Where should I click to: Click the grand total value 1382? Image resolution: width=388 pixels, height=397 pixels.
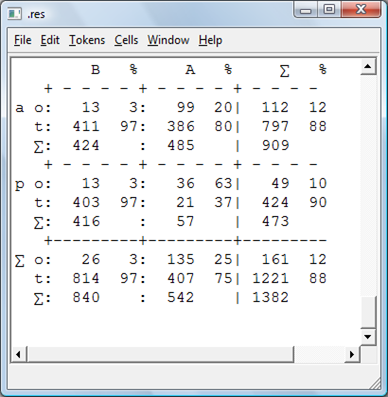coord(270,297)
